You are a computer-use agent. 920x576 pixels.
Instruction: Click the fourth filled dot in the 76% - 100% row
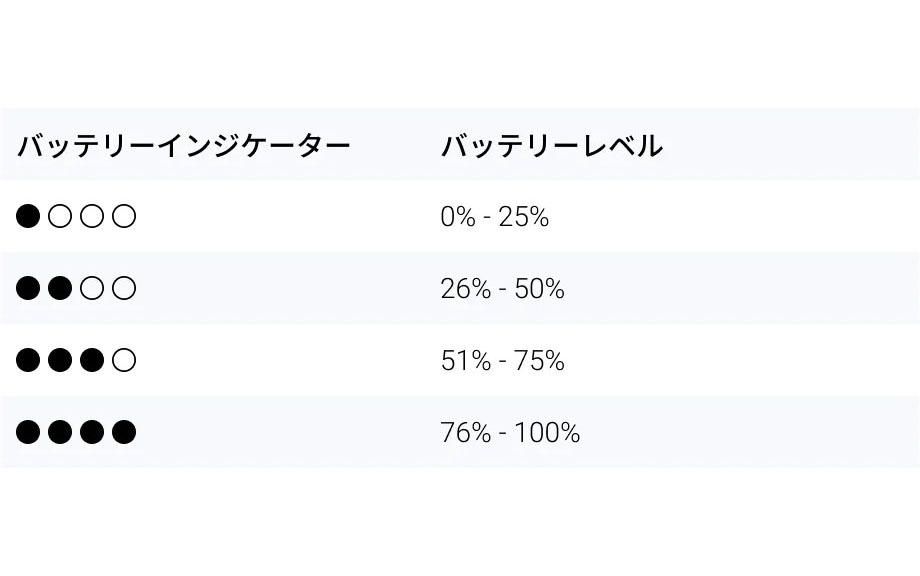coord(123,432)
